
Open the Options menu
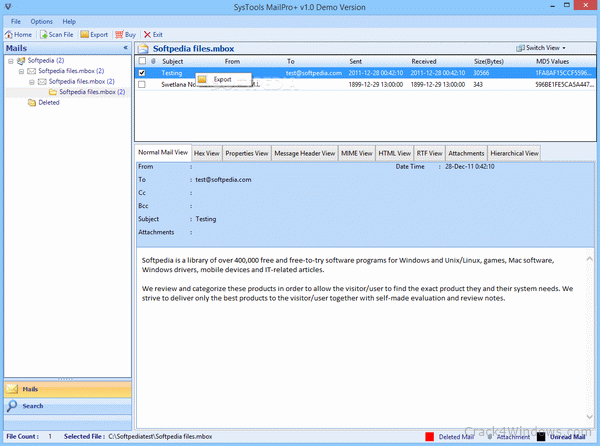[x=41, y=21]
